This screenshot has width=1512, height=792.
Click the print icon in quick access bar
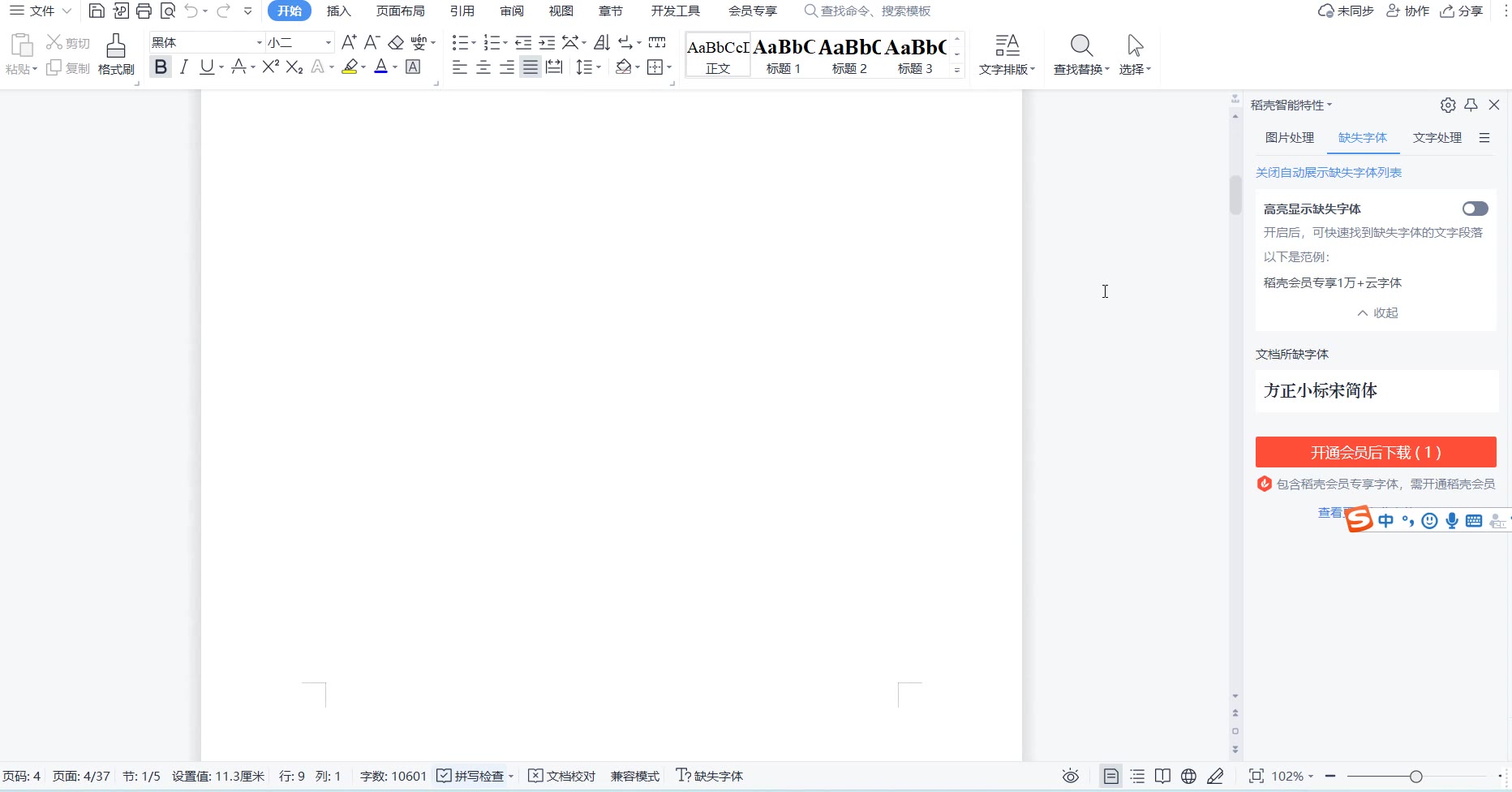pos(144,11)
